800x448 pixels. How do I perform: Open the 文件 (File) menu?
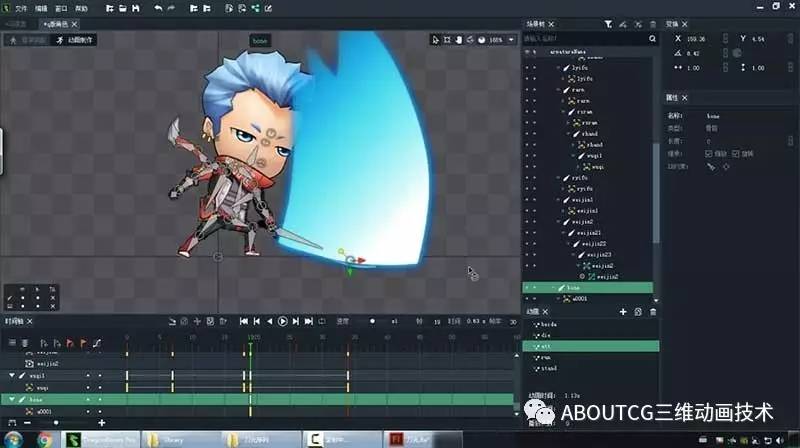(22, 7)
